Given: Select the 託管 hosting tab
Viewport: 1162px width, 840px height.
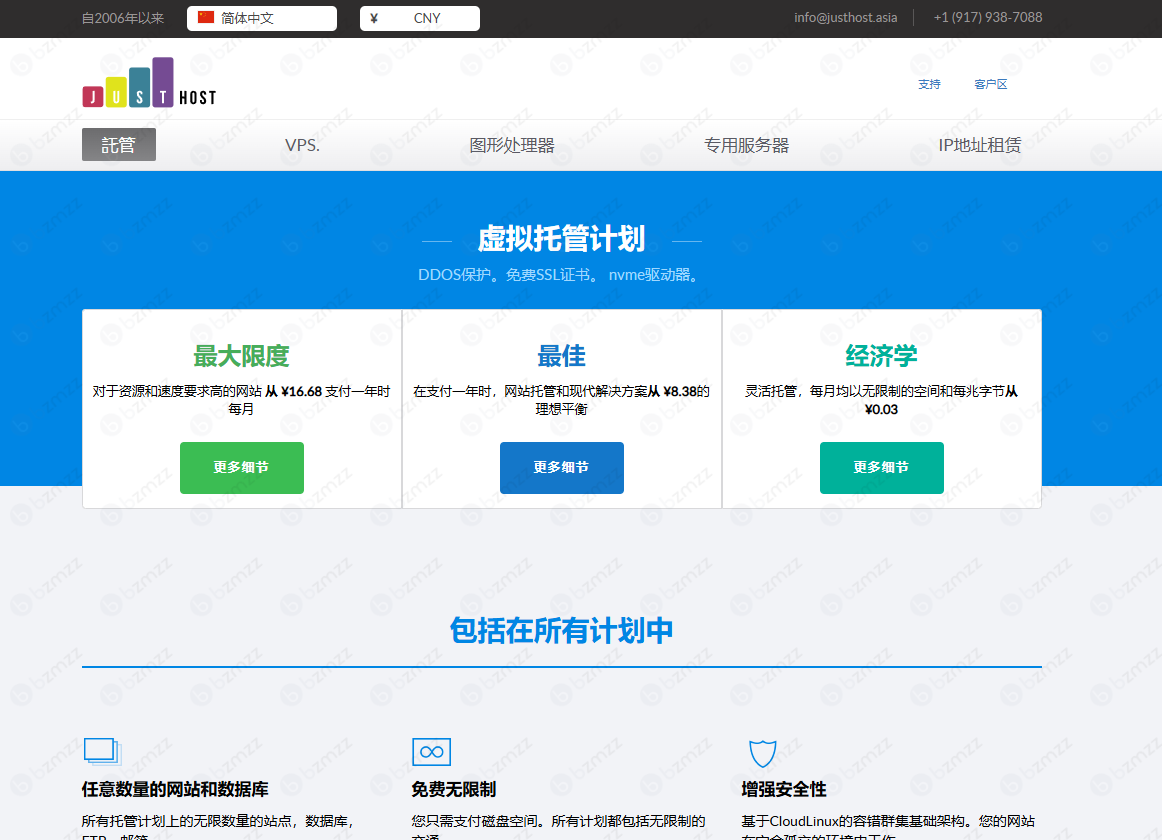Looking at the screenshot, I should (119, 145).
